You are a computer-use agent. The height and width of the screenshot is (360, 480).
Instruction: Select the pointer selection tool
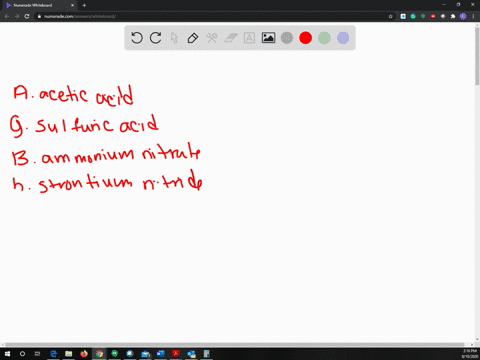pyautogui.click(x=174, y=38)
